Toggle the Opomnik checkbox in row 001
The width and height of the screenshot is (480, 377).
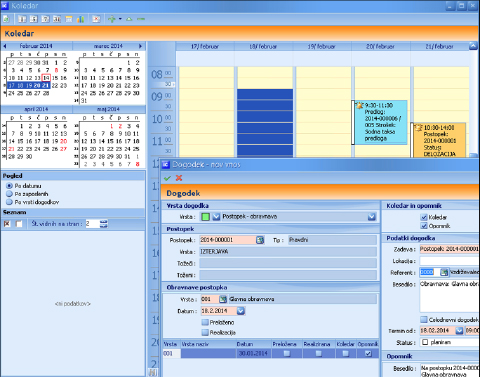tap(368, 353)
